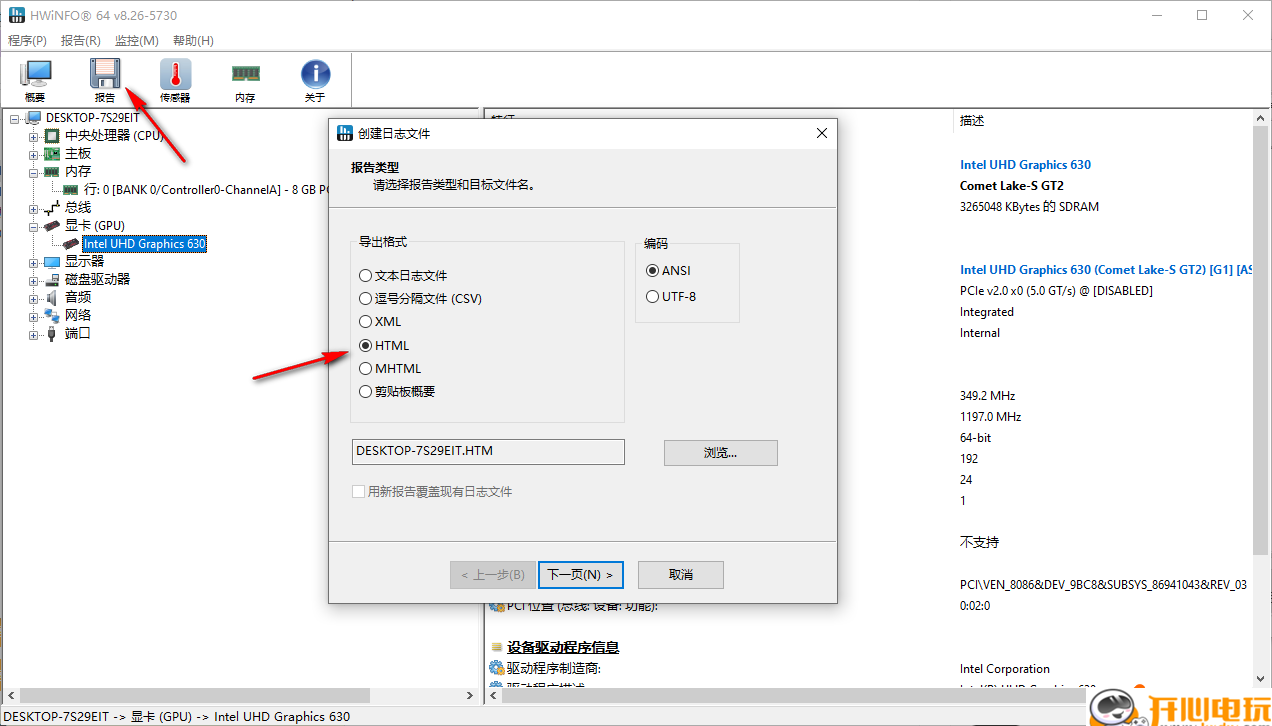Open the 监控(M) menu
1272x726 pixels.
point(135,41)
